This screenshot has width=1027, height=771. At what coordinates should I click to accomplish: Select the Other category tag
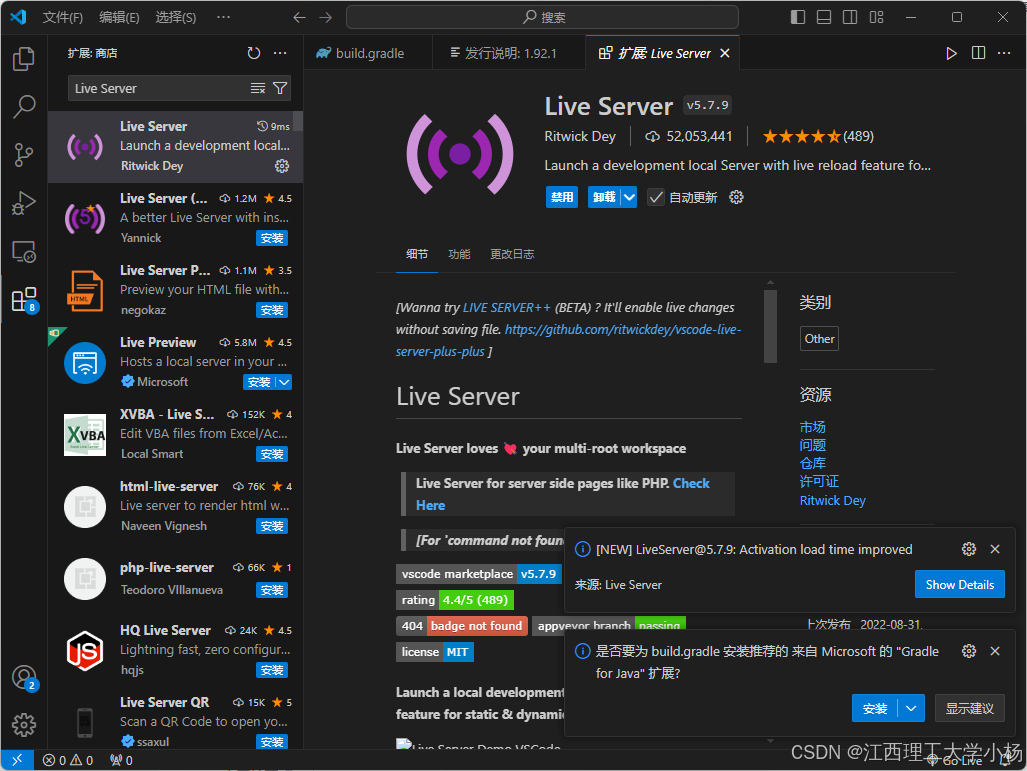tap(819, 339)
